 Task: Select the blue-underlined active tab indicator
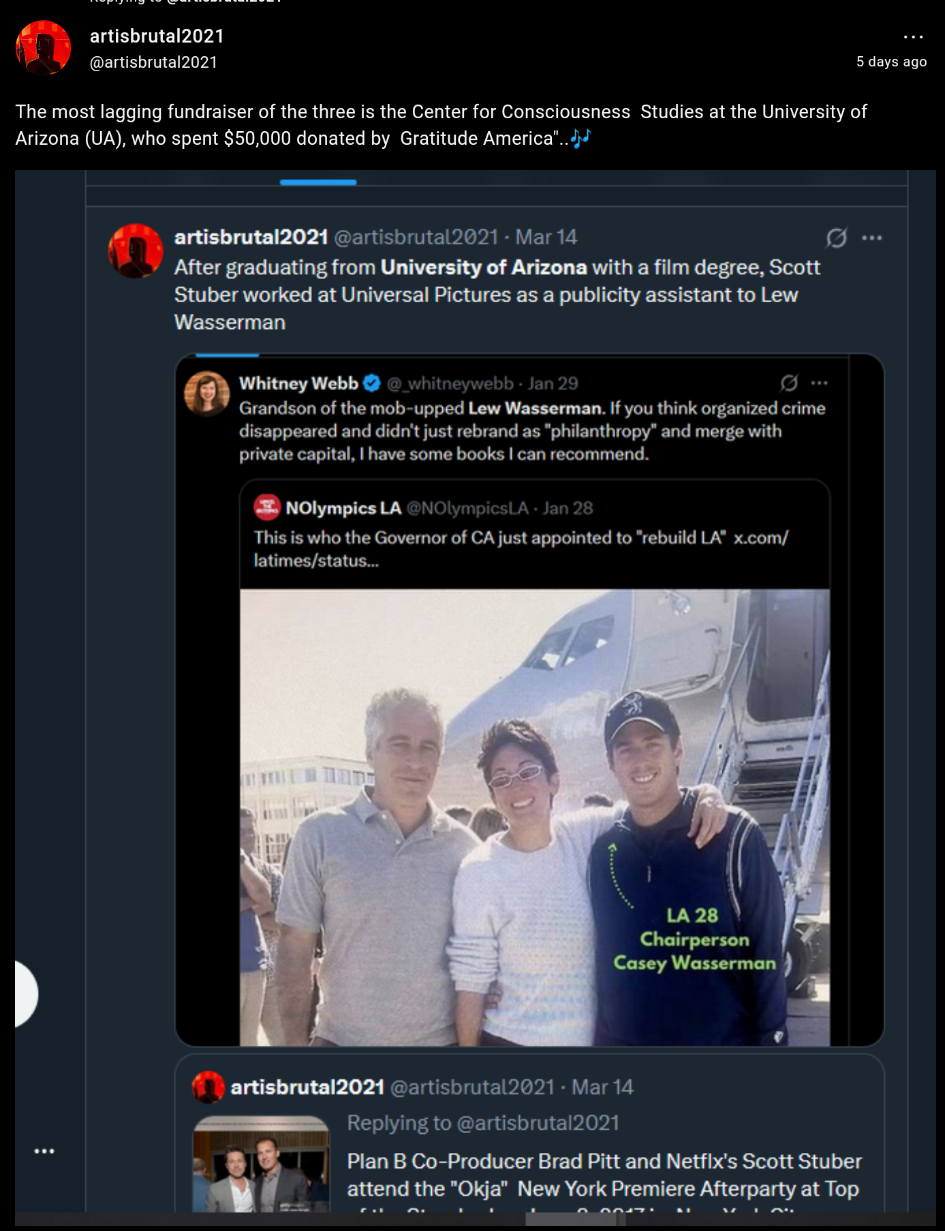tap(318, 182)
